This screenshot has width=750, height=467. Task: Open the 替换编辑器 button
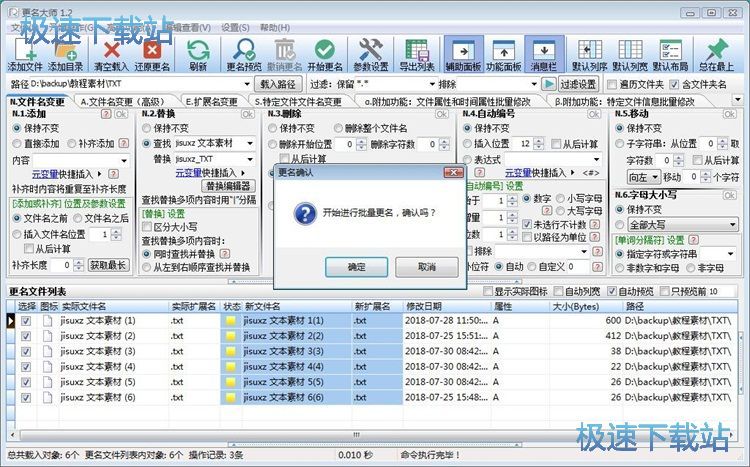(229, 185)
